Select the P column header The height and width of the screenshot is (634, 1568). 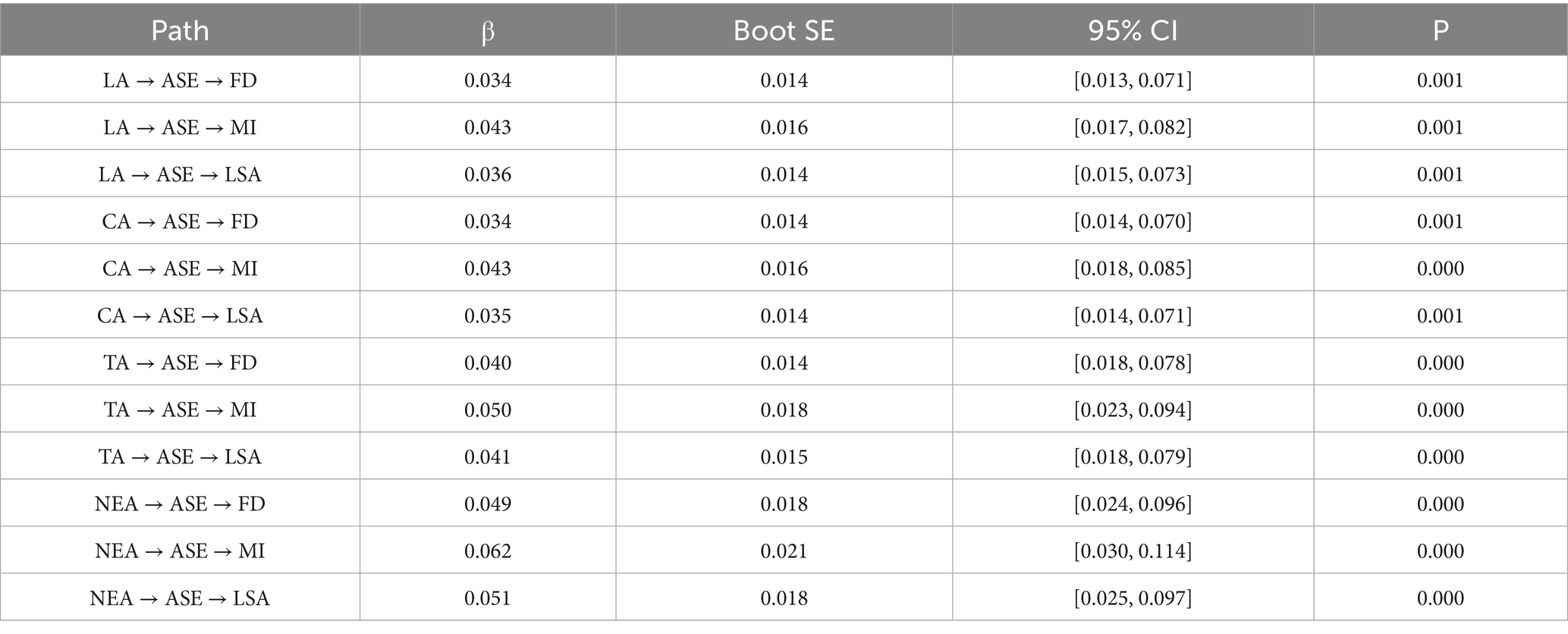[1440, 30]
